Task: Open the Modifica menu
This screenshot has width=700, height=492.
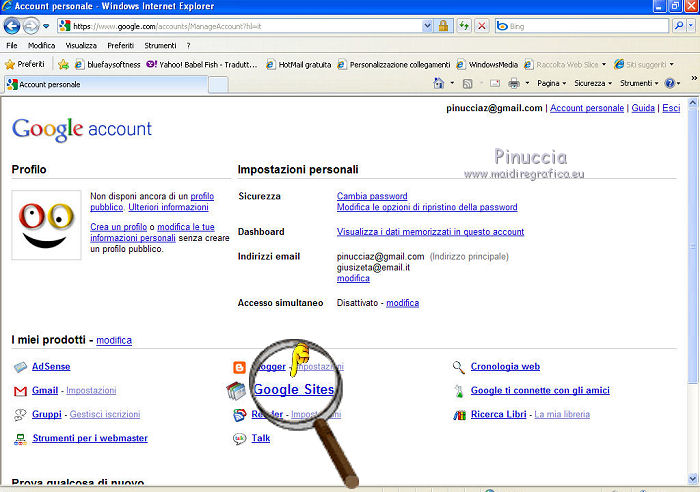Action: point(41,46)
